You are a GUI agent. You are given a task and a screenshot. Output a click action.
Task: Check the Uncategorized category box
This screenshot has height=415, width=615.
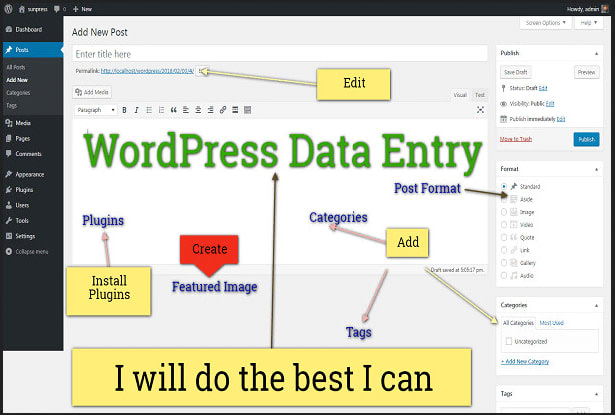point(509,341)
